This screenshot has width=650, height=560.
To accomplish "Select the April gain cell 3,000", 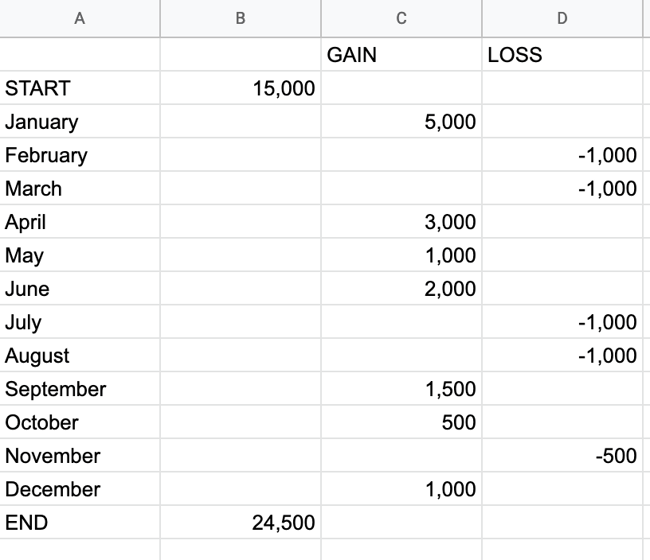I will (400, 222).
